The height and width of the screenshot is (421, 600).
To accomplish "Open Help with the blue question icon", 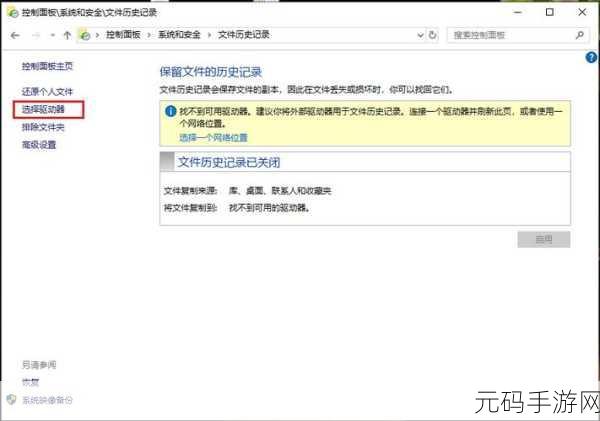I will click(x=591, y=58).
